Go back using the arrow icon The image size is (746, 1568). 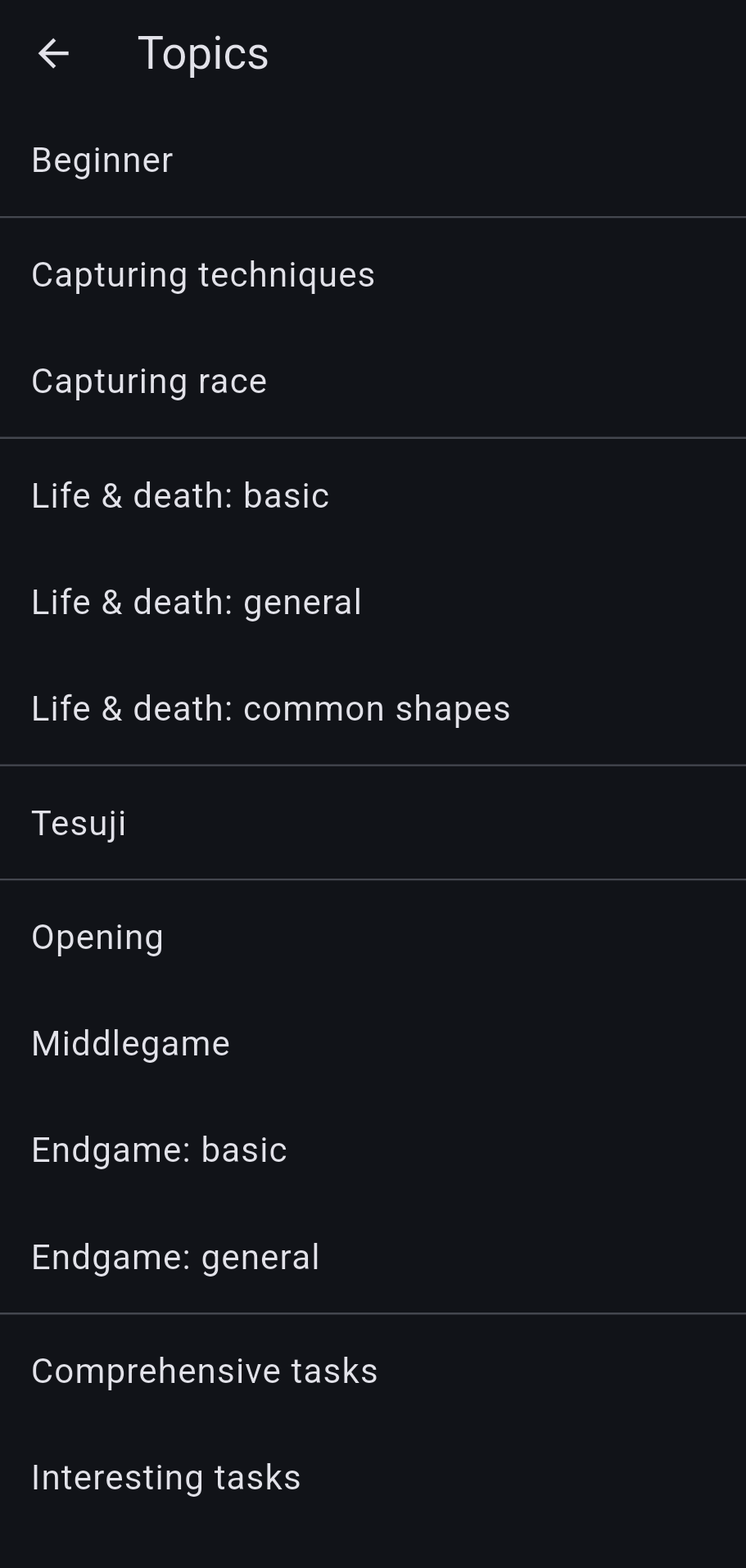(x=53, y=54)
